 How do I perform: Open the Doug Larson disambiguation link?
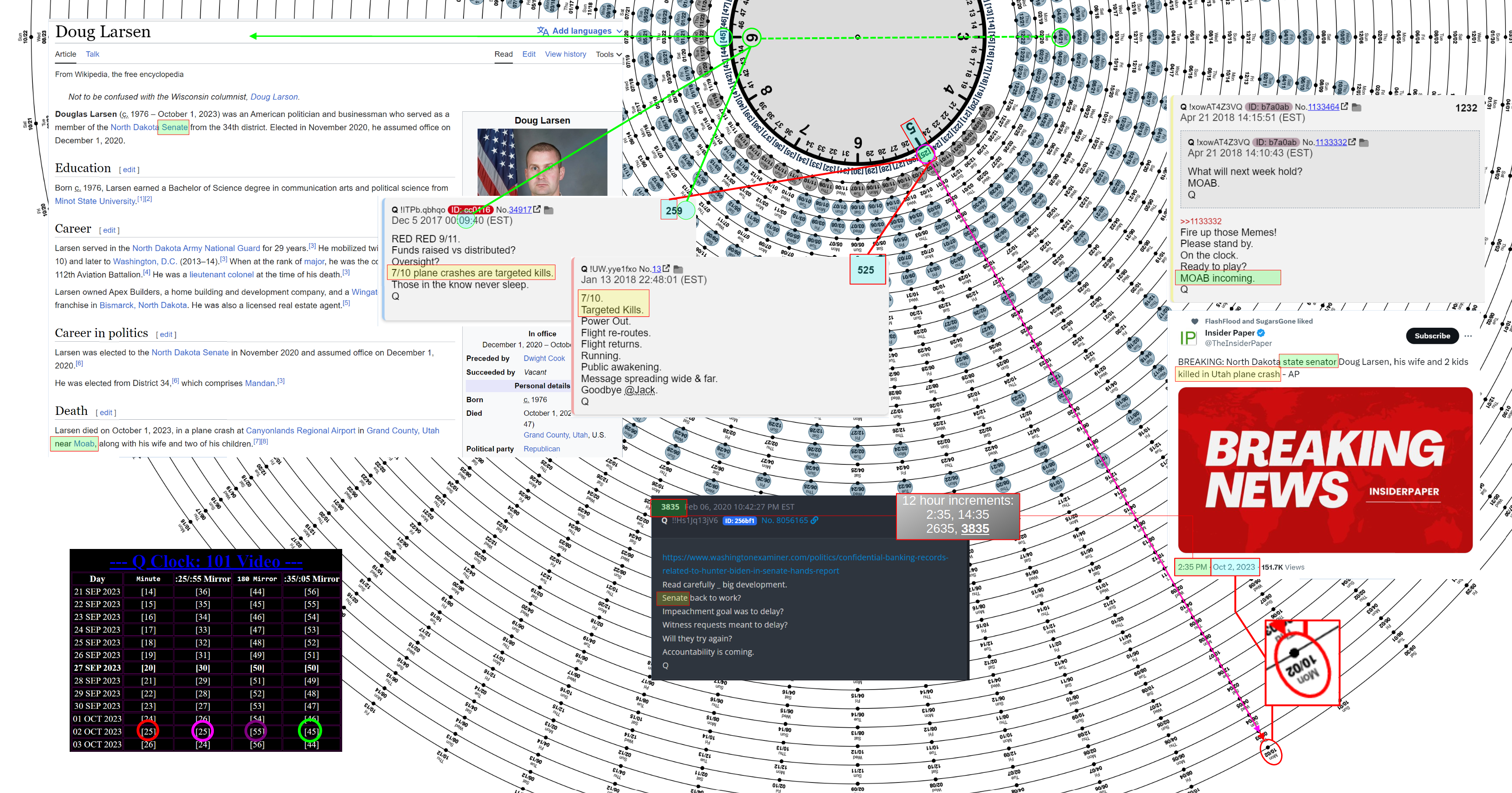(x=274, y=97)
